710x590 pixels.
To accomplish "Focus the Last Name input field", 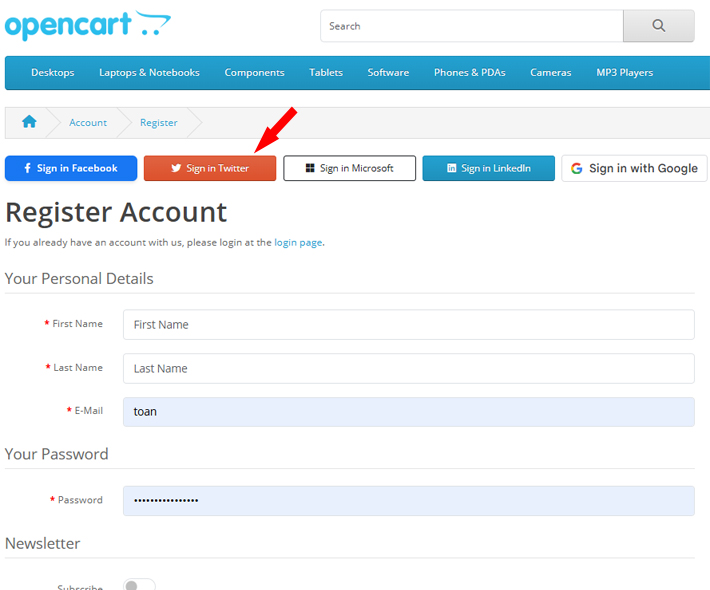I will pos(408,369).
